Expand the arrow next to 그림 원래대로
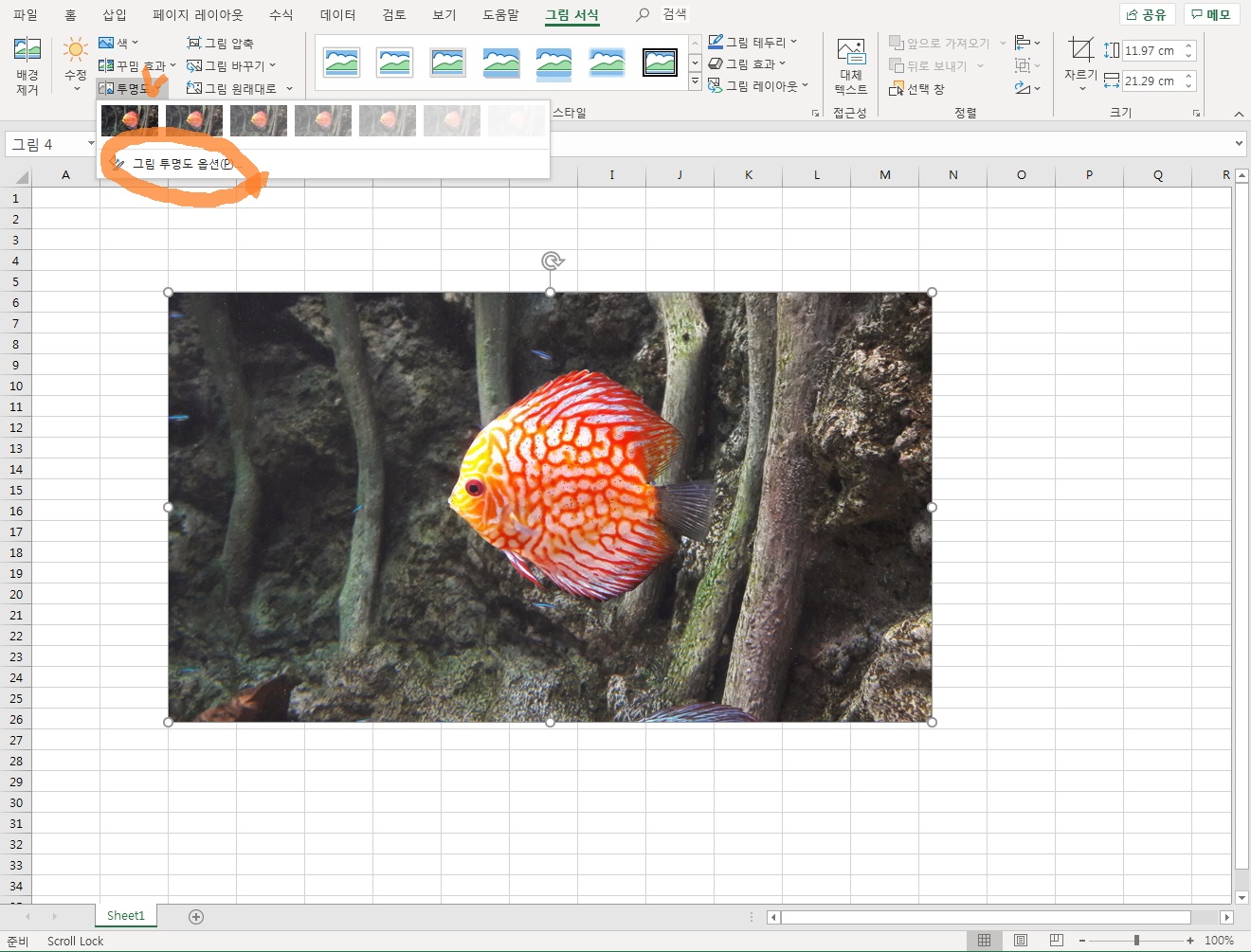1251x952 pixels. click(290, 88)
